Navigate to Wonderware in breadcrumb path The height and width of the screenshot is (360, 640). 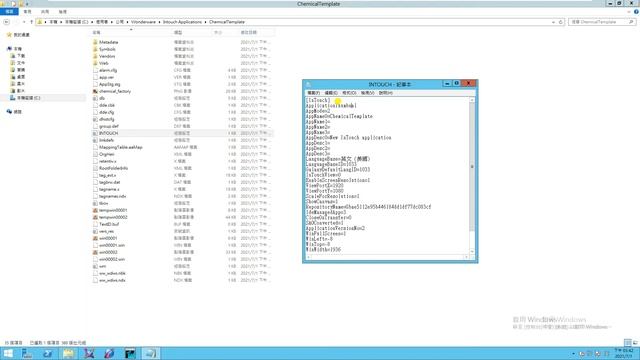[143, 22]
